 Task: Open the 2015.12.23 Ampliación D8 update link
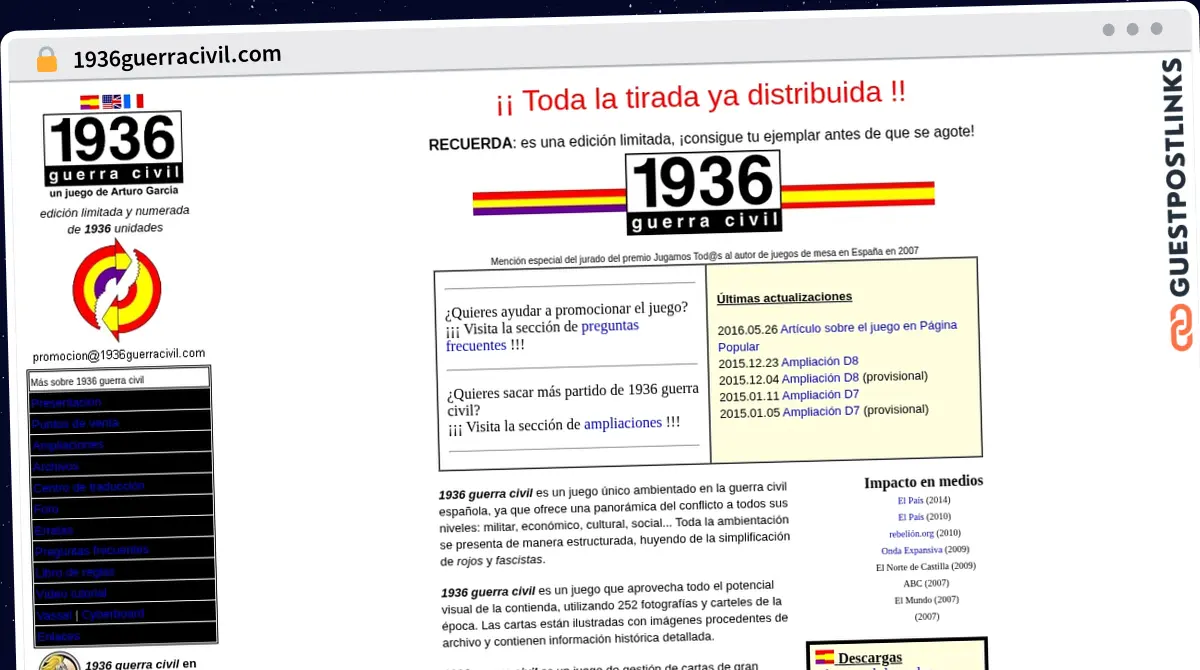819,361
